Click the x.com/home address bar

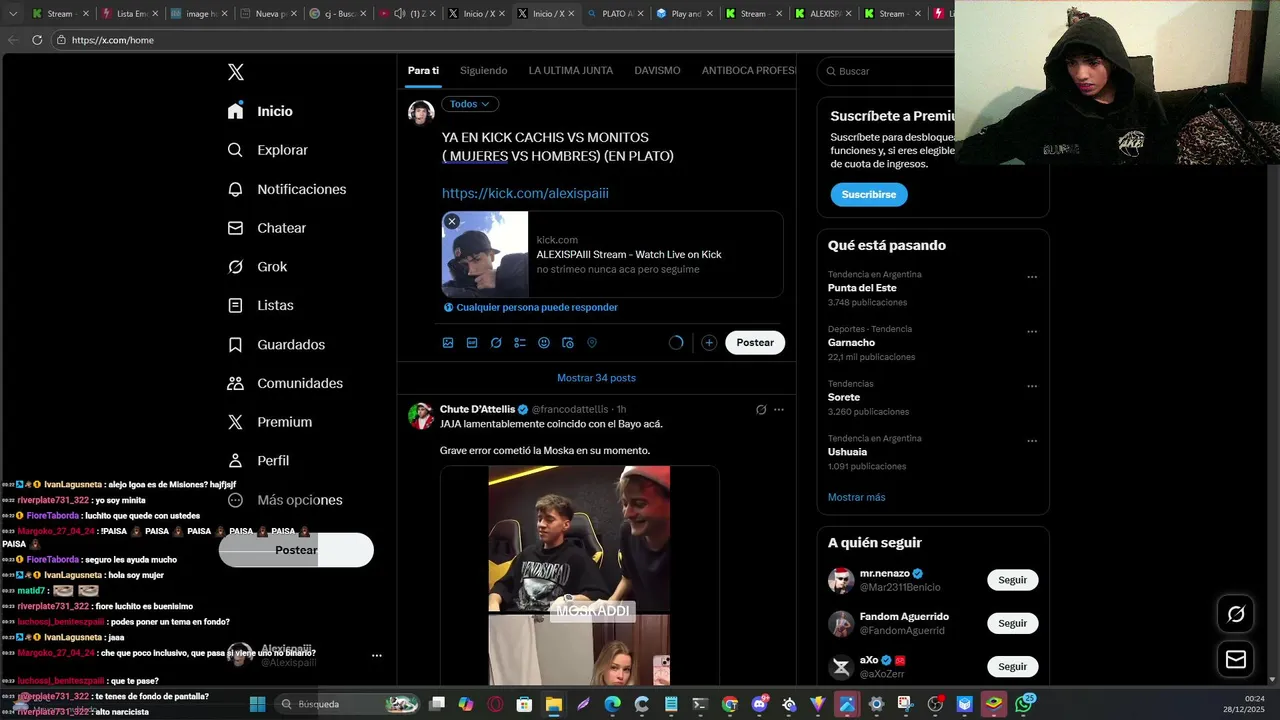pos(500,40)
